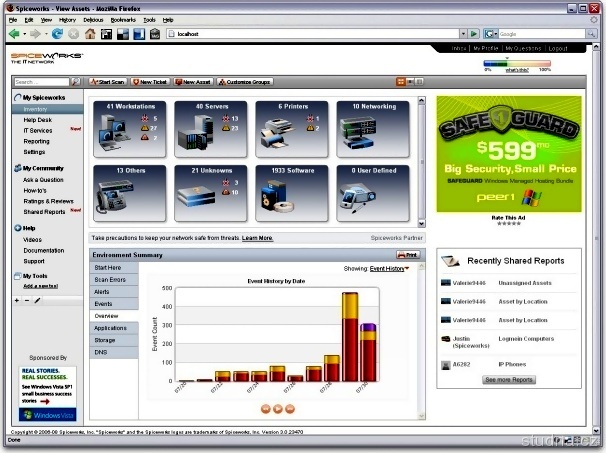The image size is (606, 453).
Task: Select the Alerts tab
Action: 114,292
